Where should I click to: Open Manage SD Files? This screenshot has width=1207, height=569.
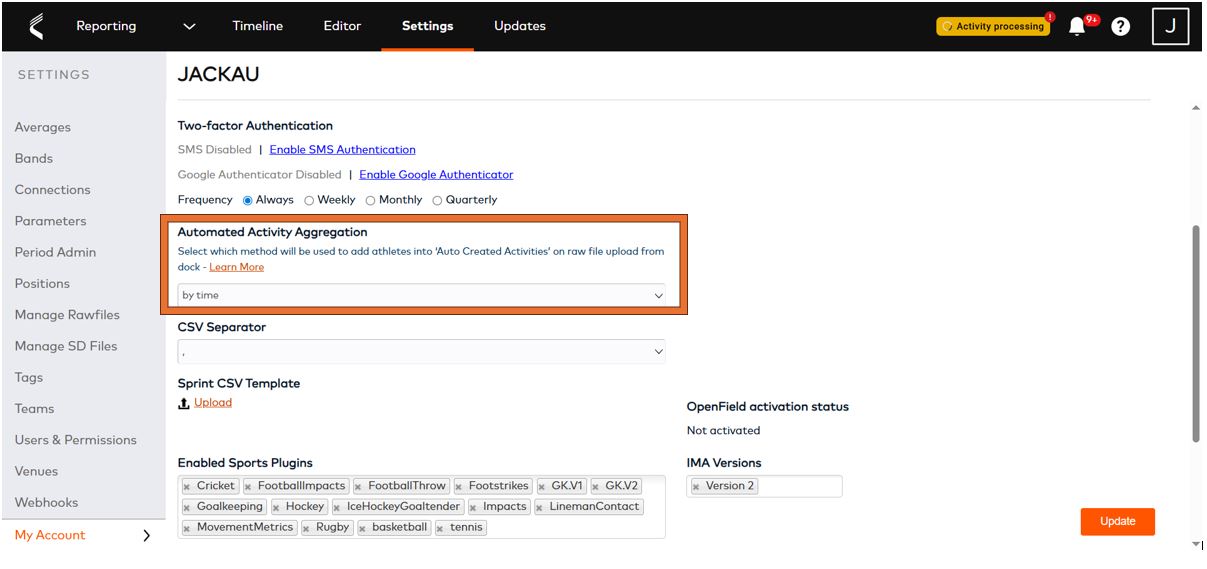pos(66,346)
